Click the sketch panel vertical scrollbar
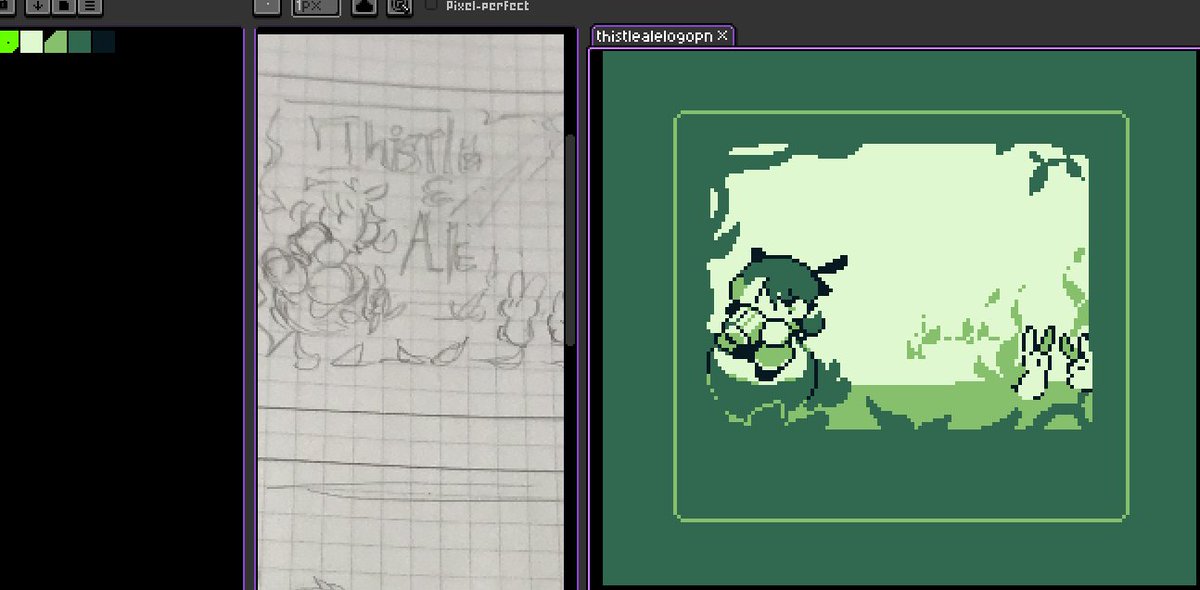1200x590 pixels. (x=571, y=240)
